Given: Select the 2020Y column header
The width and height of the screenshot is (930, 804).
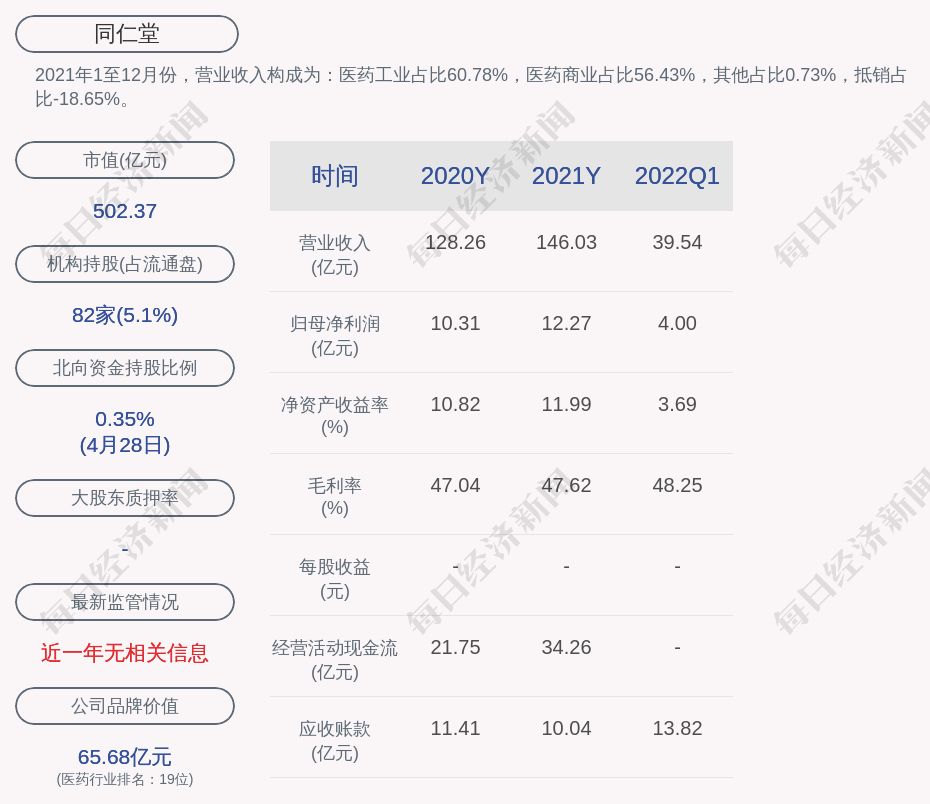Looking at the screenshot, I should [455, 176].
